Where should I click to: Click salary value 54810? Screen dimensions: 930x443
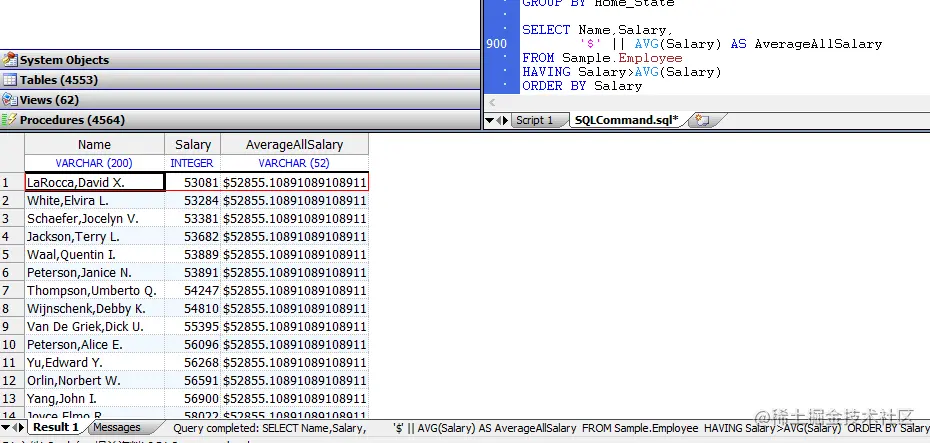click(x=193, y=308)
